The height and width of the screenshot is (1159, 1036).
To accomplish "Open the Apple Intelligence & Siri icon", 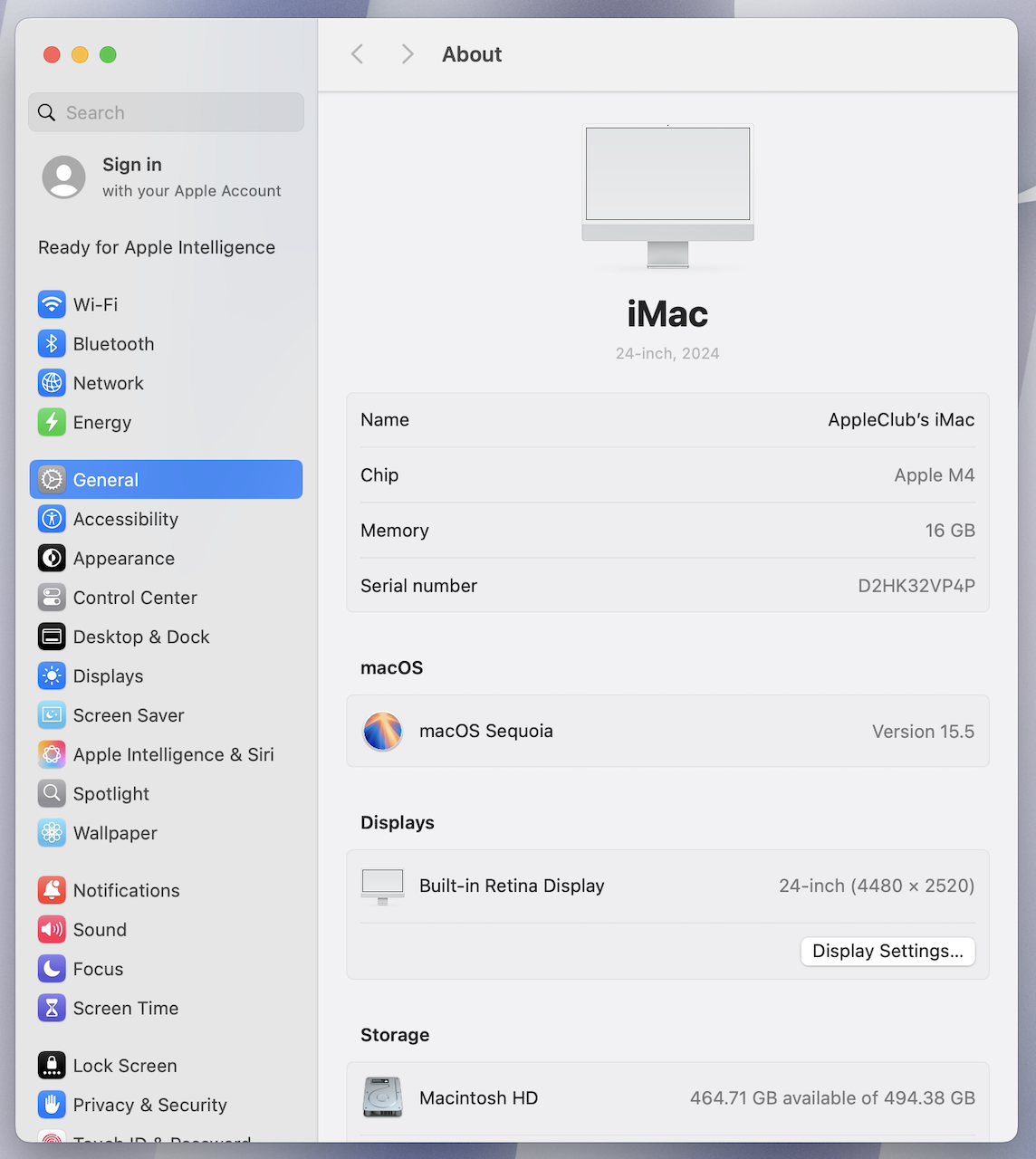I will tap(52, 754).
